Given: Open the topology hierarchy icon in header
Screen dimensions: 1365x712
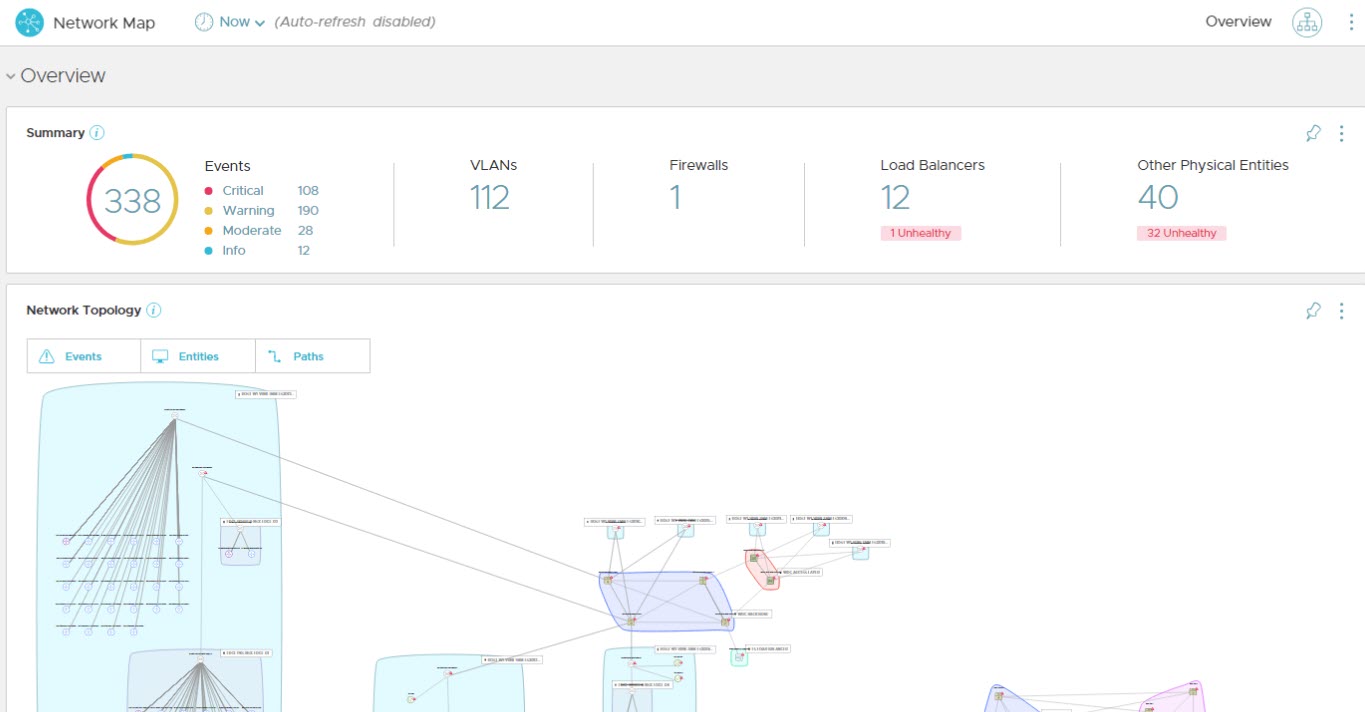Looking at the screenshot, I should tap(1307, 22).
